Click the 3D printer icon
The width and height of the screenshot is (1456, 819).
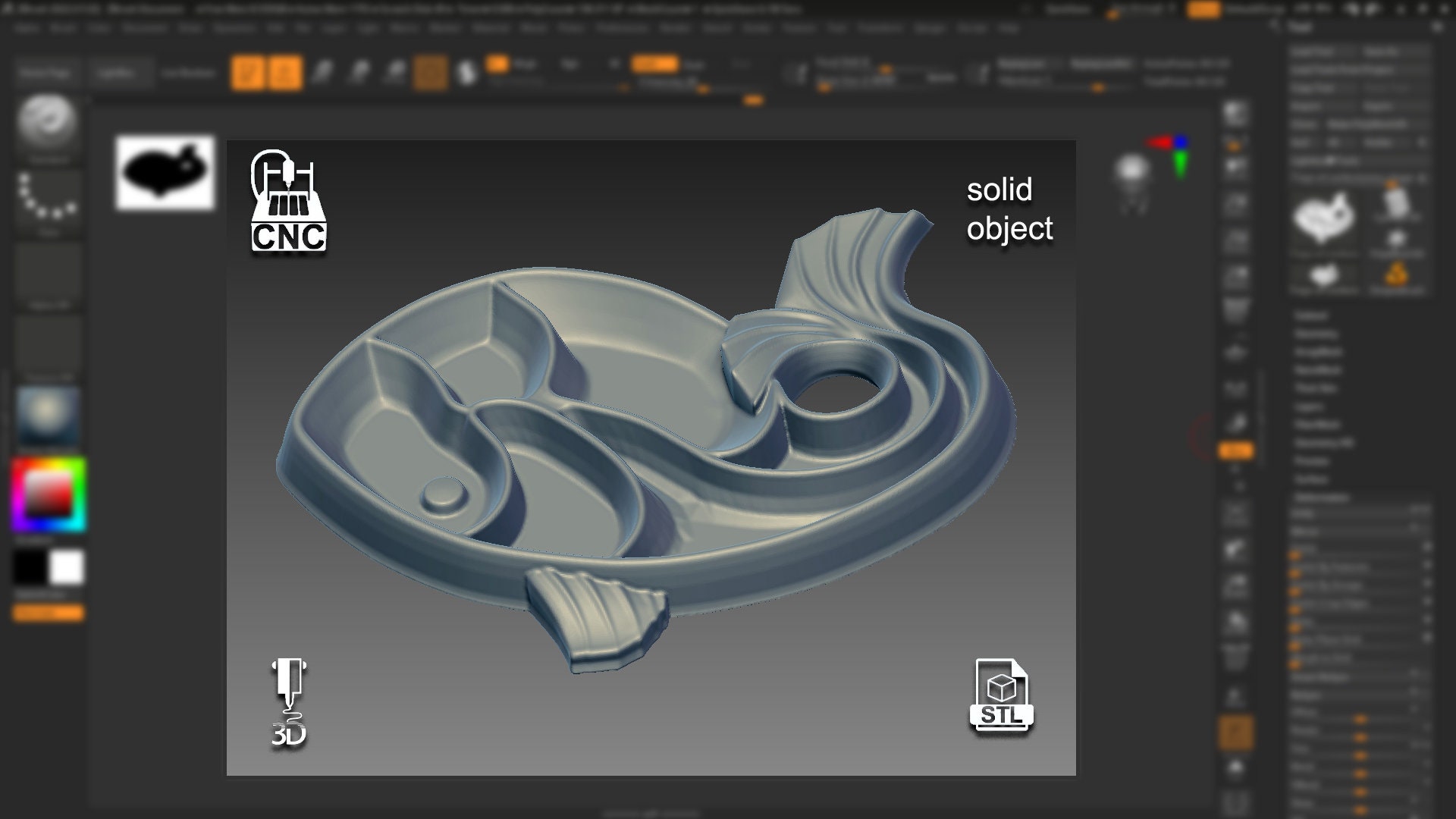[289, 703]
